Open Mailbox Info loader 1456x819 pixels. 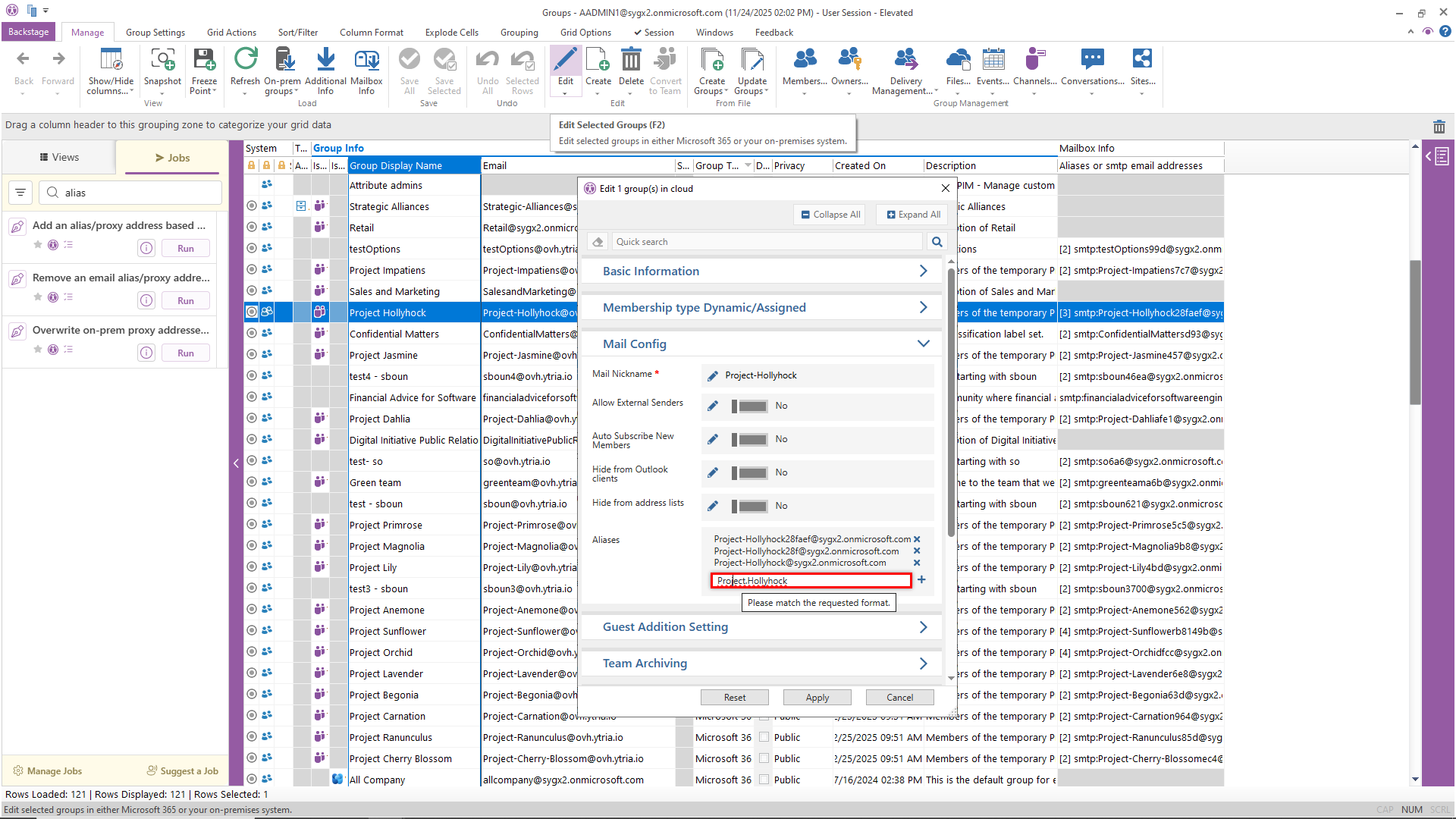366,61
